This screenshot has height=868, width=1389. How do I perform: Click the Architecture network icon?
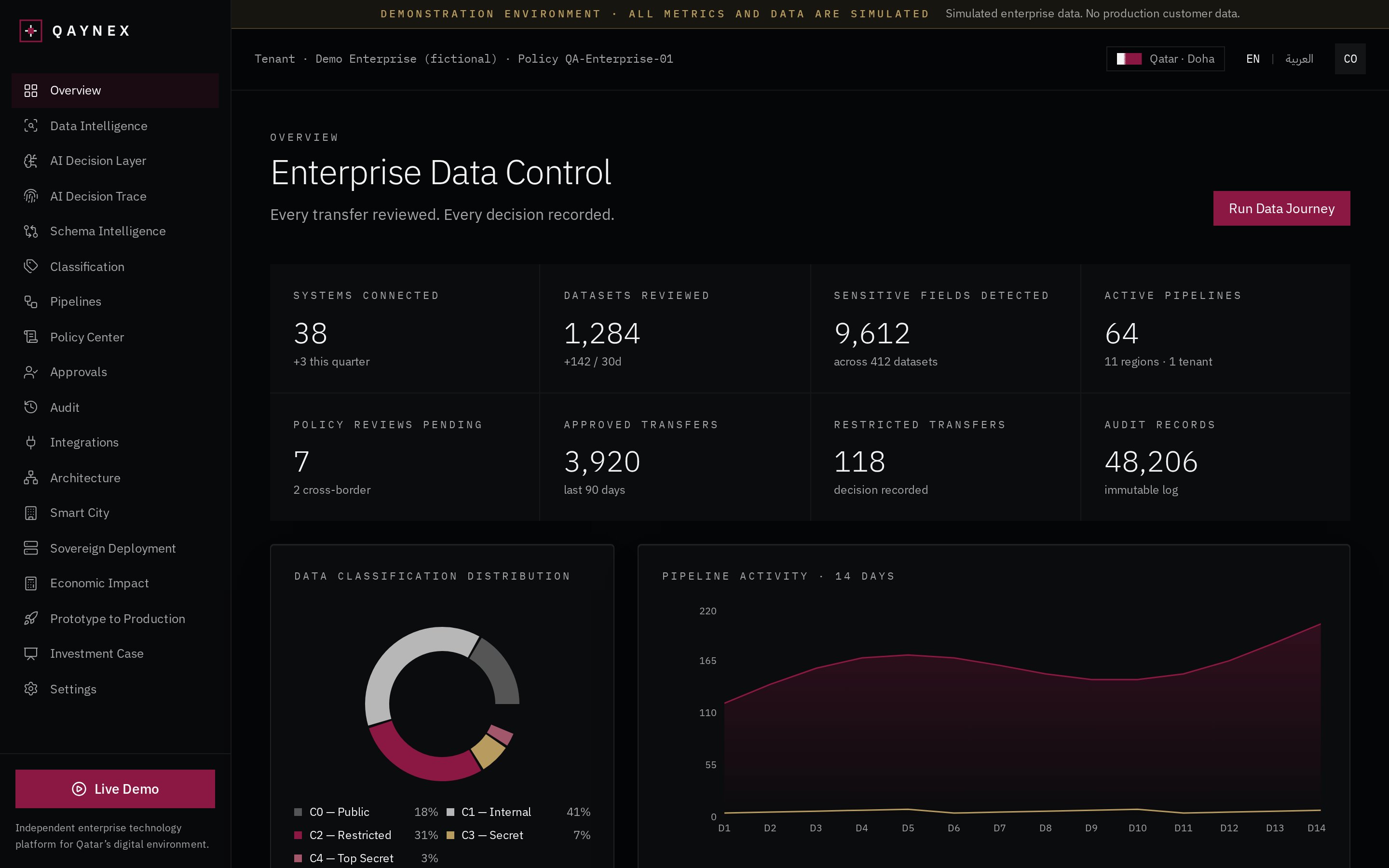(31, 477)
